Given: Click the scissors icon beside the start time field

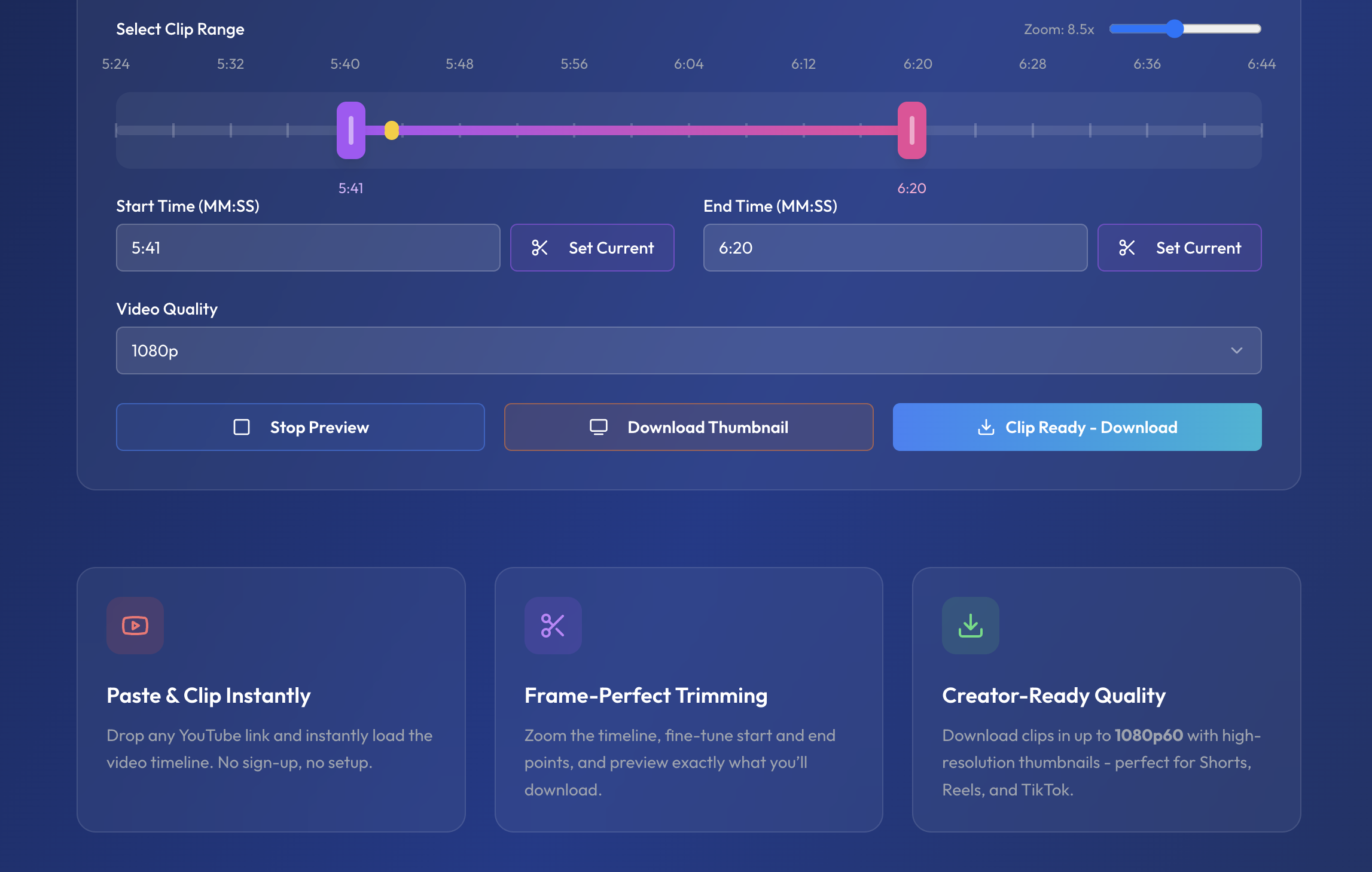Looking at the screenshot, I should click(540, 247).
